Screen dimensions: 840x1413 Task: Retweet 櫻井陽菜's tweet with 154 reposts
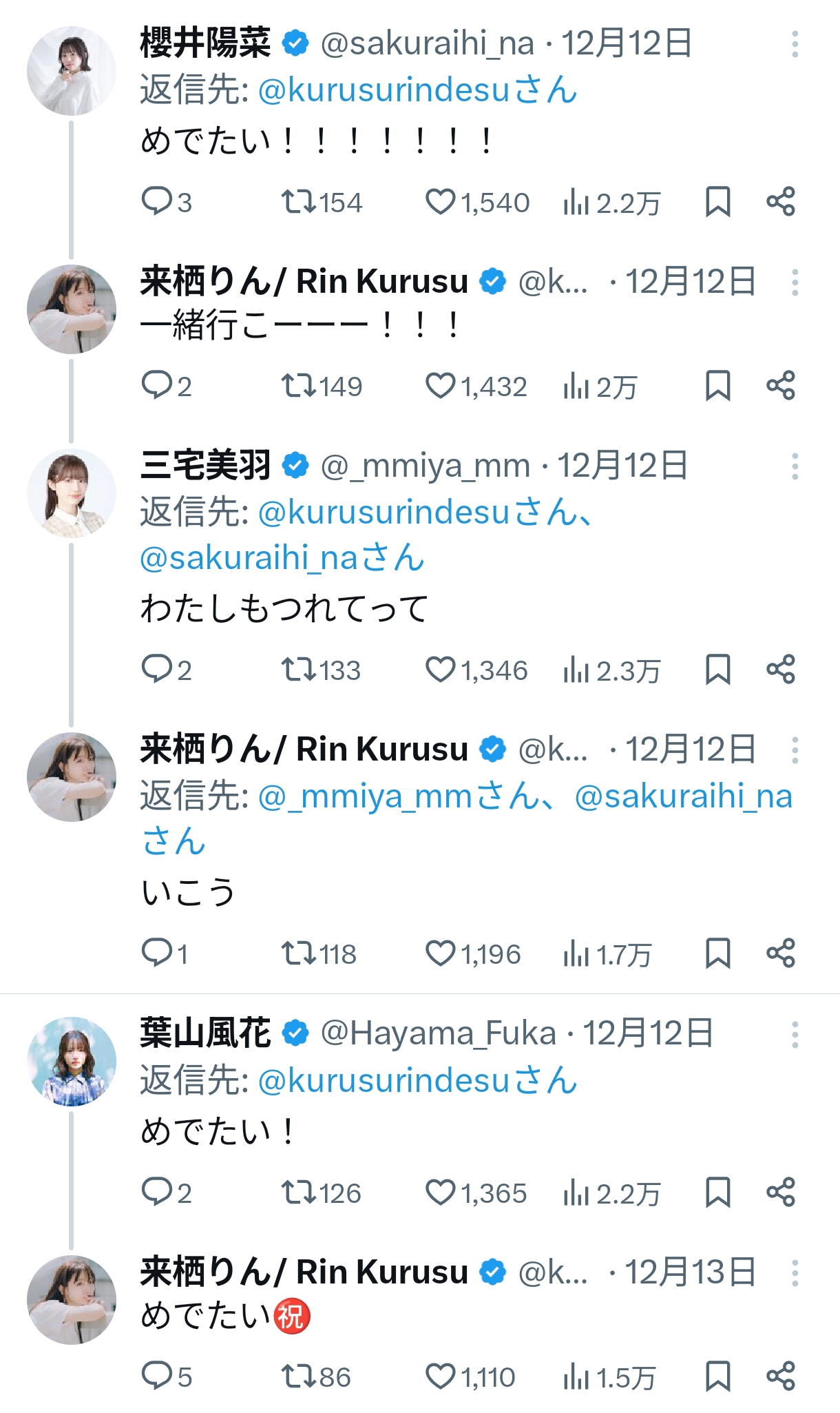point(298,202)
